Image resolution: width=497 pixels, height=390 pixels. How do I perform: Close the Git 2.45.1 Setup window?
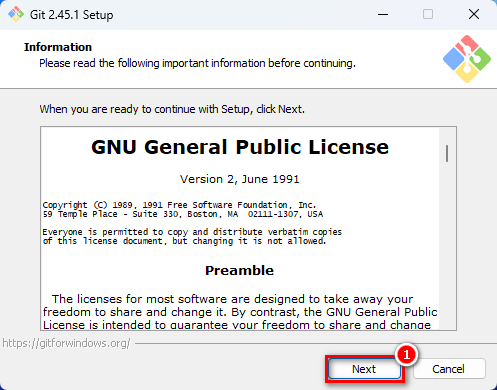pos(474,15)
